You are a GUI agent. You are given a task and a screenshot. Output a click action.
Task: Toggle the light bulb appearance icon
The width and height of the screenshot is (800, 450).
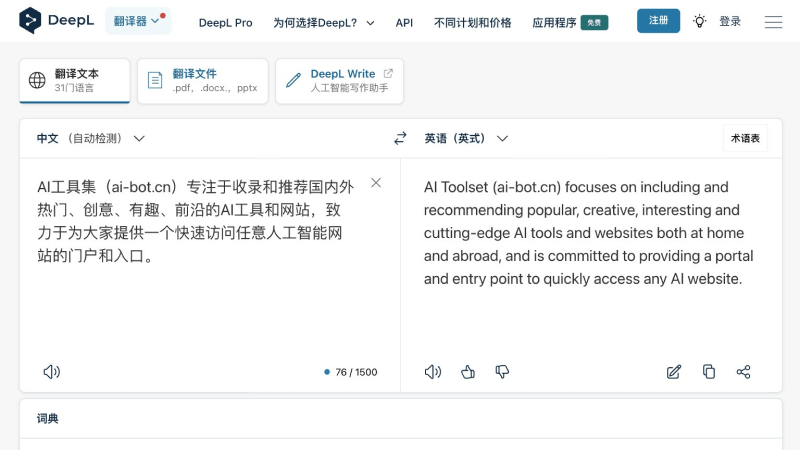[700, 21]
